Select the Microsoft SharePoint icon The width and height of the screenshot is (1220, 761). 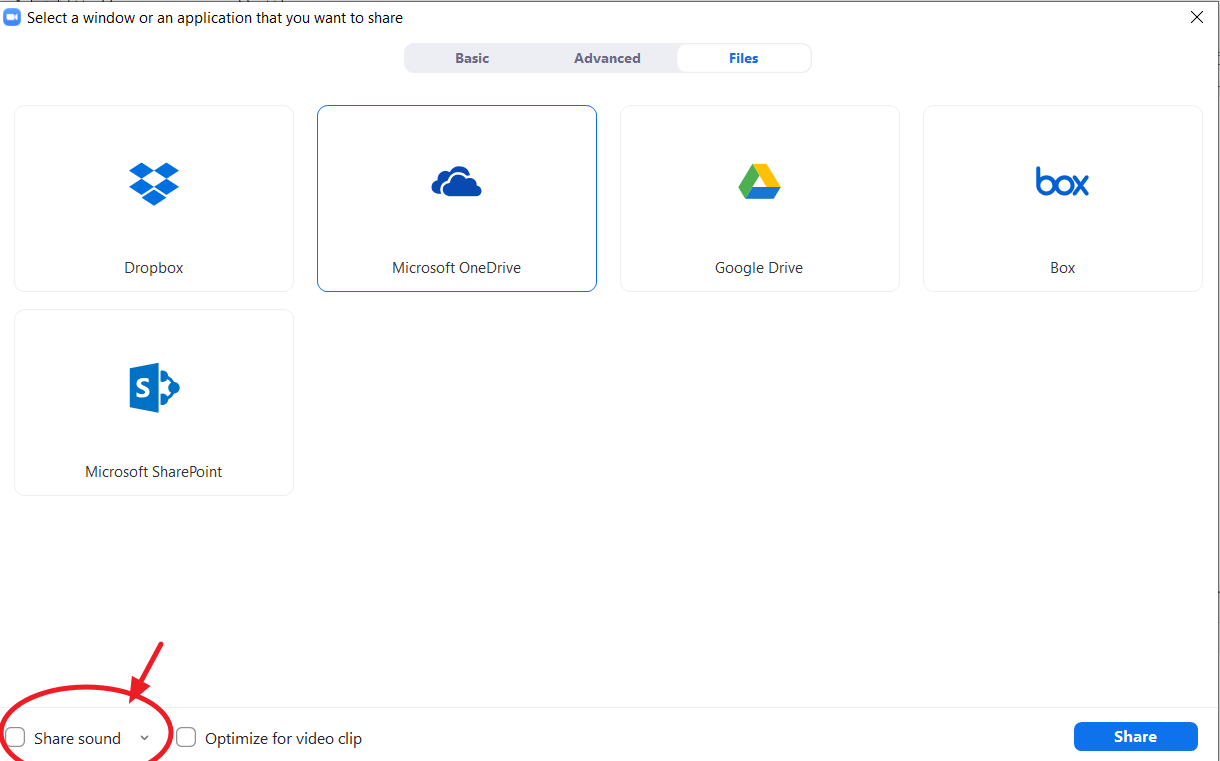coord(153,387)
